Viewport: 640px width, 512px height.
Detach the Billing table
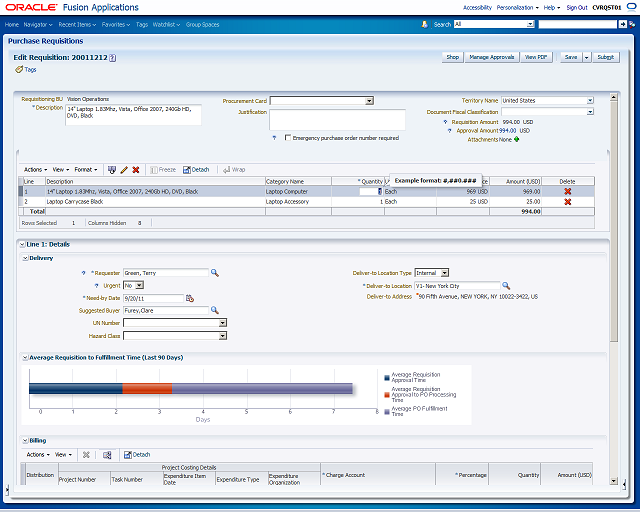pyautogui.click(x=137, y=455)
